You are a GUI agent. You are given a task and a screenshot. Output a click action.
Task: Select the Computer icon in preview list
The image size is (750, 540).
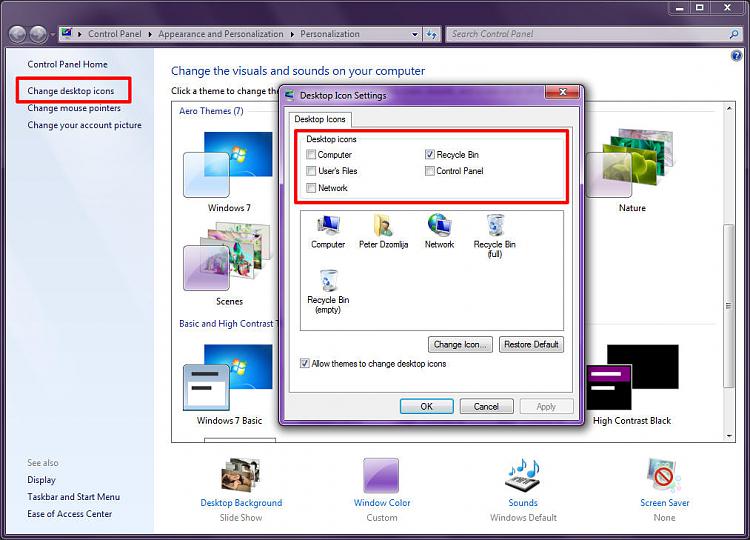click(x=328, y=231)
